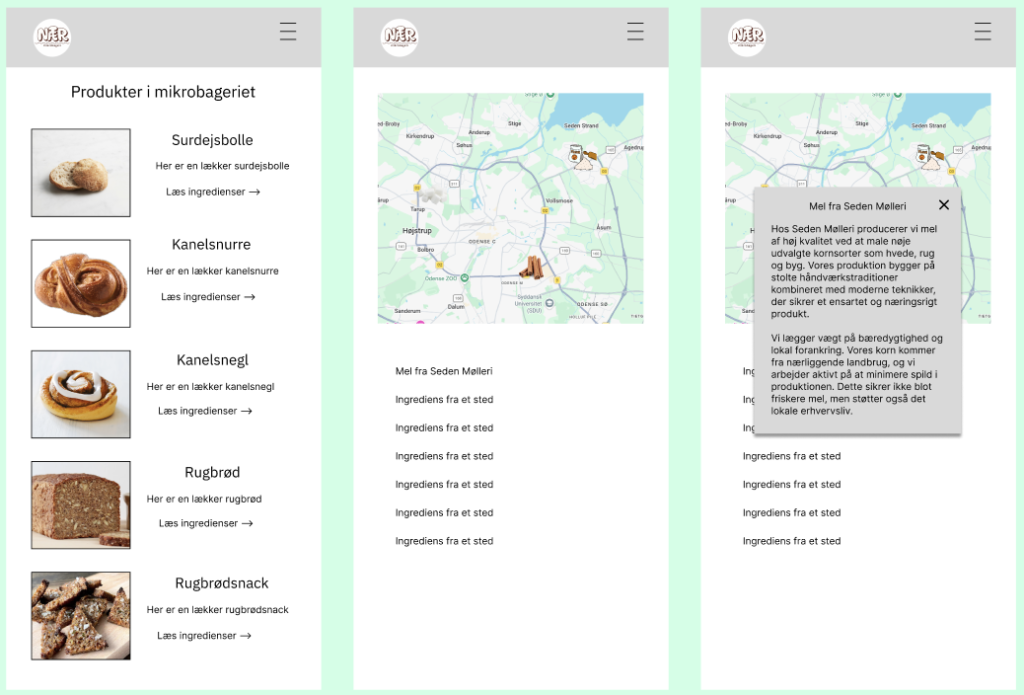
Task: Click flour bag marker on popup screen map
Action: (929, 157)
